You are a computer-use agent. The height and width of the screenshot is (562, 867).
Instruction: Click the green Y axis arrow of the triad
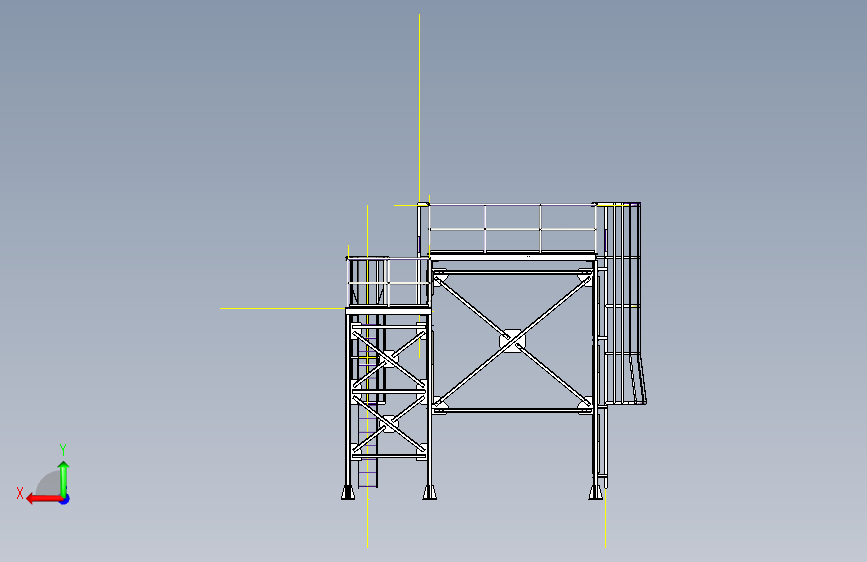pyautogui.click(x=64, y=479)
